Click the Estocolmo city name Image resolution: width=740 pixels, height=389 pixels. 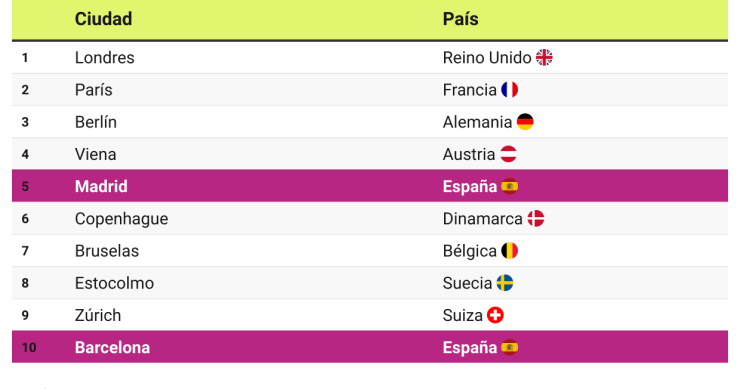114,283
